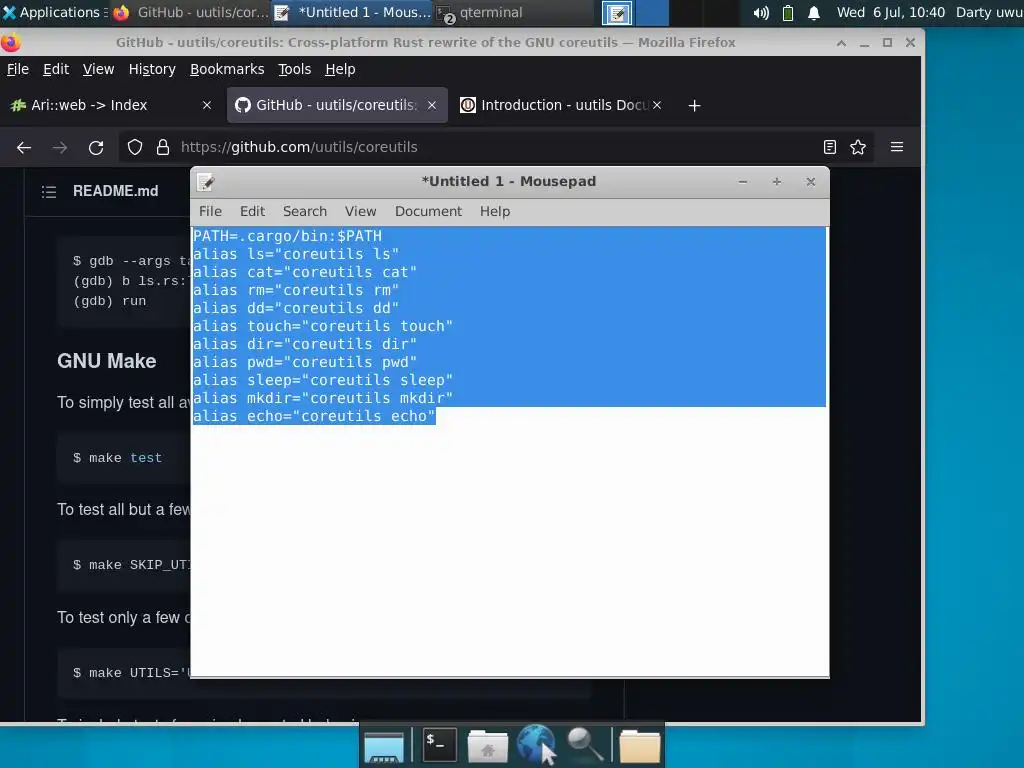Open the Applications menu
1024x768 pixels.
point(55,12)
